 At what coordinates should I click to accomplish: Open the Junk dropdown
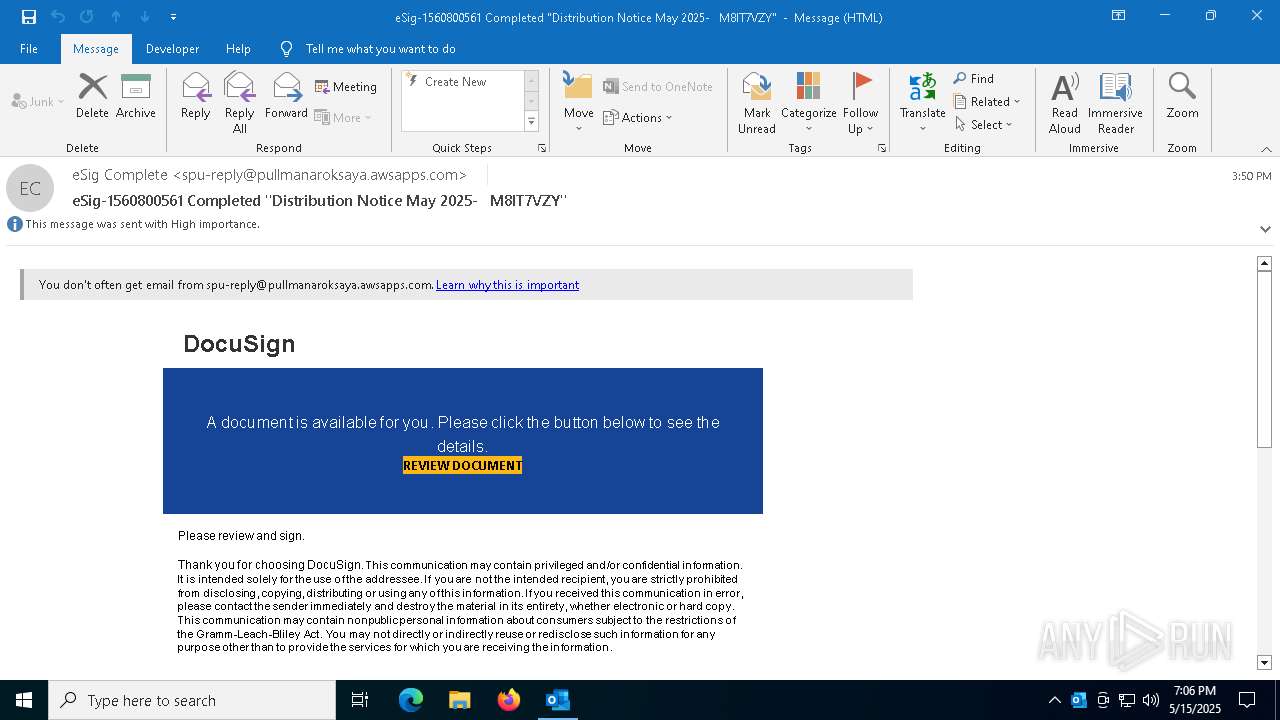click(x=38, y=101)
